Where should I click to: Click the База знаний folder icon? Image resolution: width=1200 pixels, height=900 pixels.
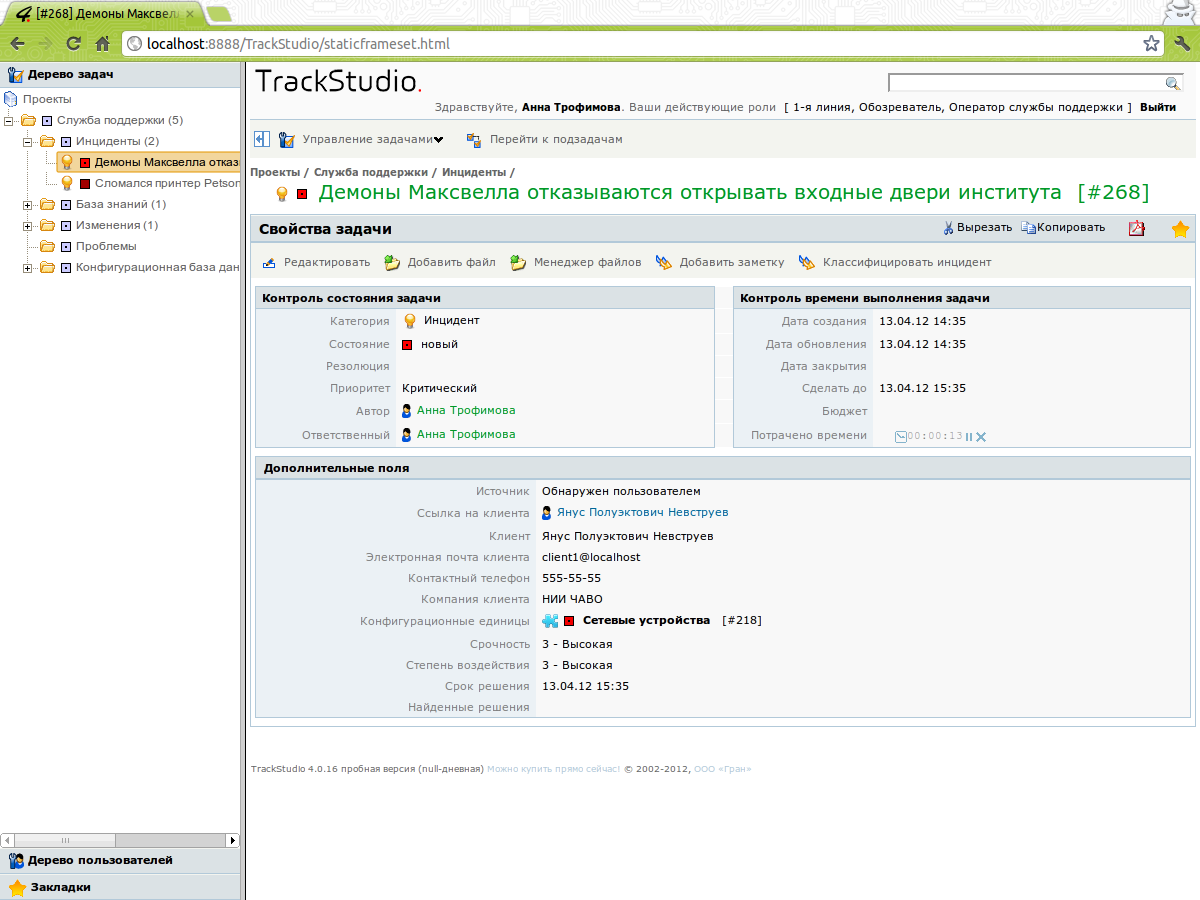pyautogui.click(x=47, y=204)
